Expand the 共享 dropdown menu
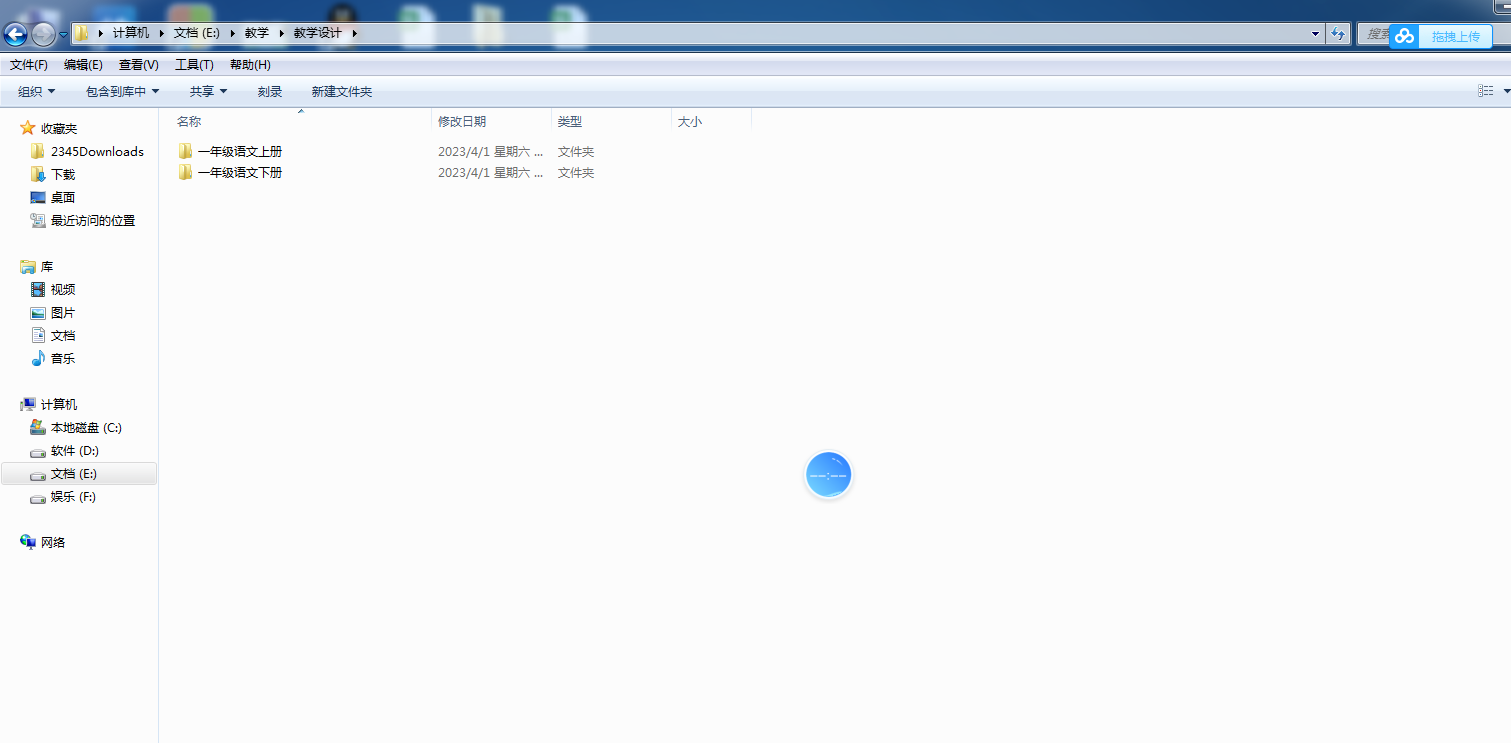1511x743 pixels. click(x=208, y=92)
